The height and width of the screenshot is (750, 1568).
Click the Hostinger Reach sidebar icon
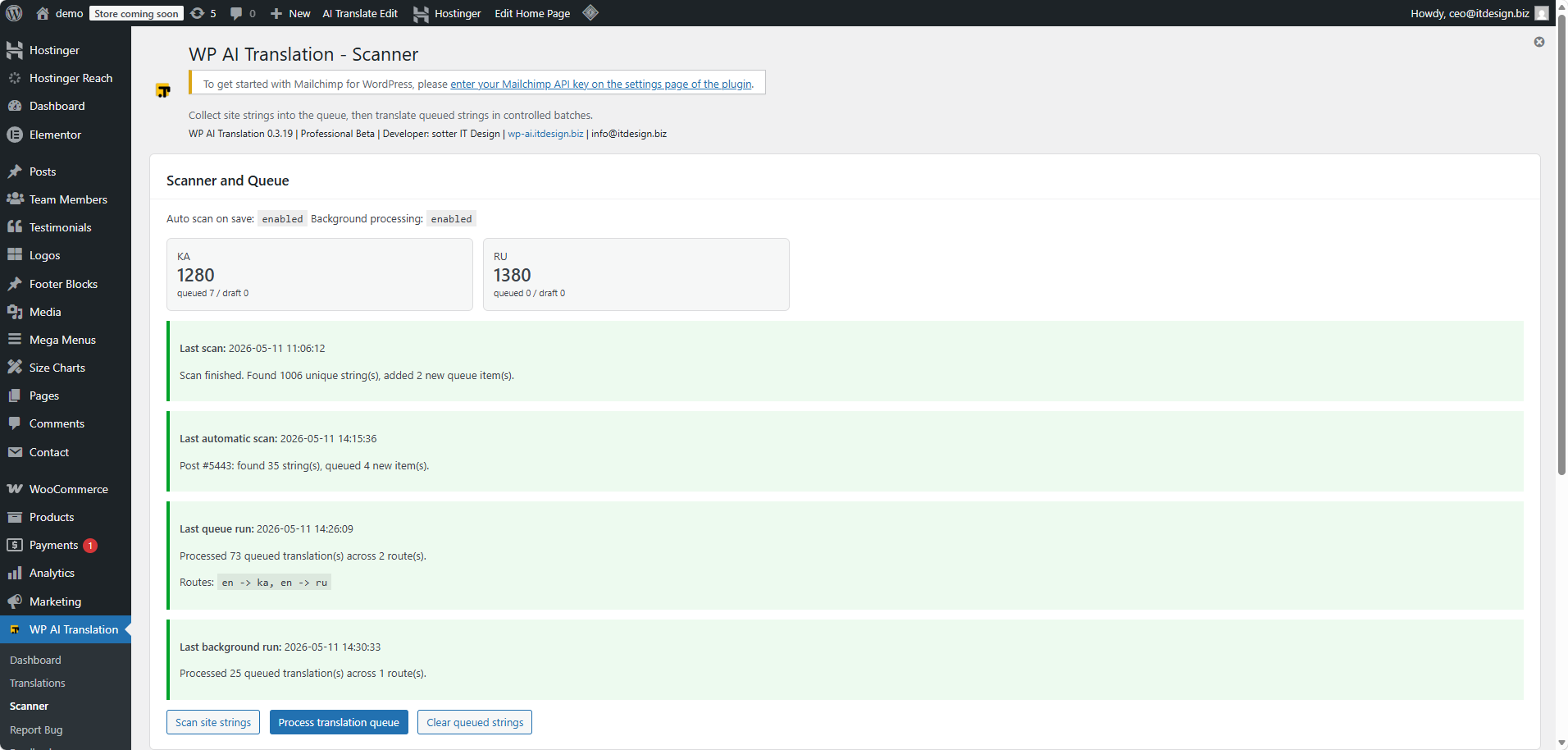15,78
